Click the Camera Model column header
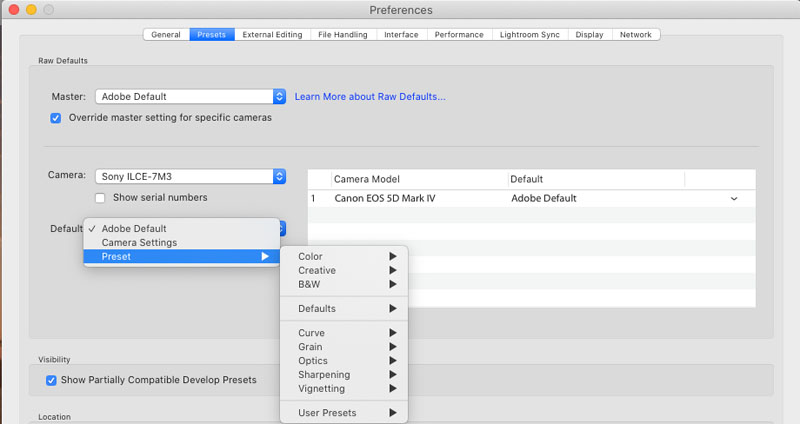Image resolution: width=800 pixels, height=424 pixels. [419, 179]
